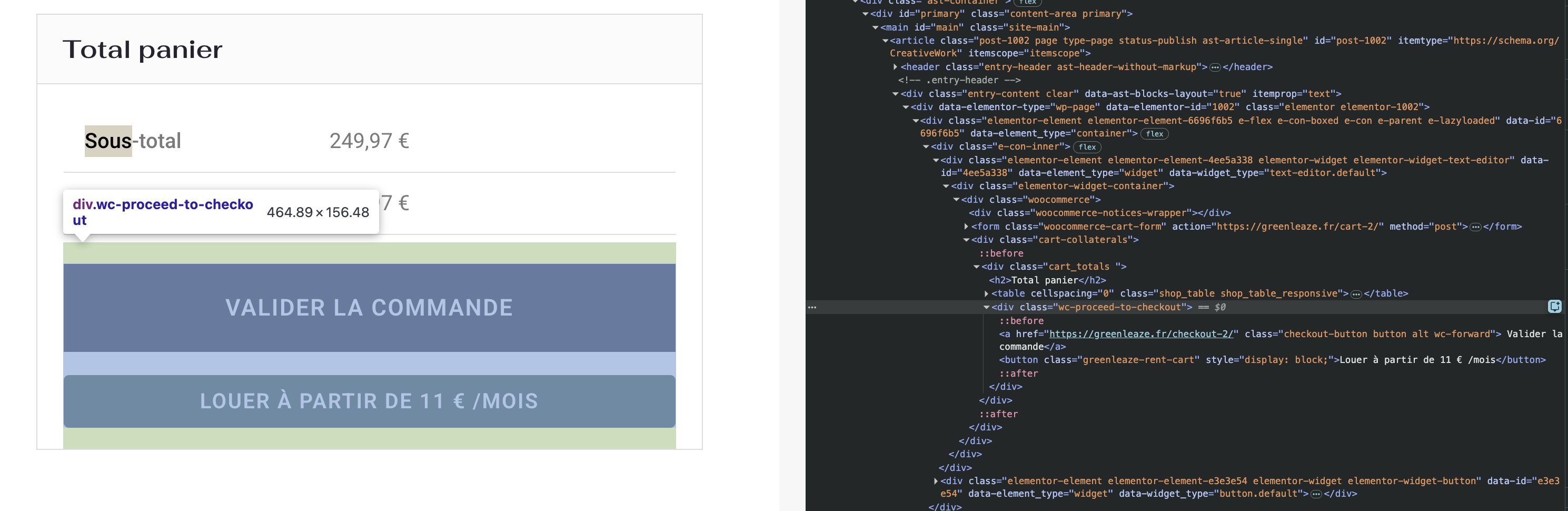
Task: Collapse the e-con-inner div
Action: pyautogui.click(x=926, y=147)
